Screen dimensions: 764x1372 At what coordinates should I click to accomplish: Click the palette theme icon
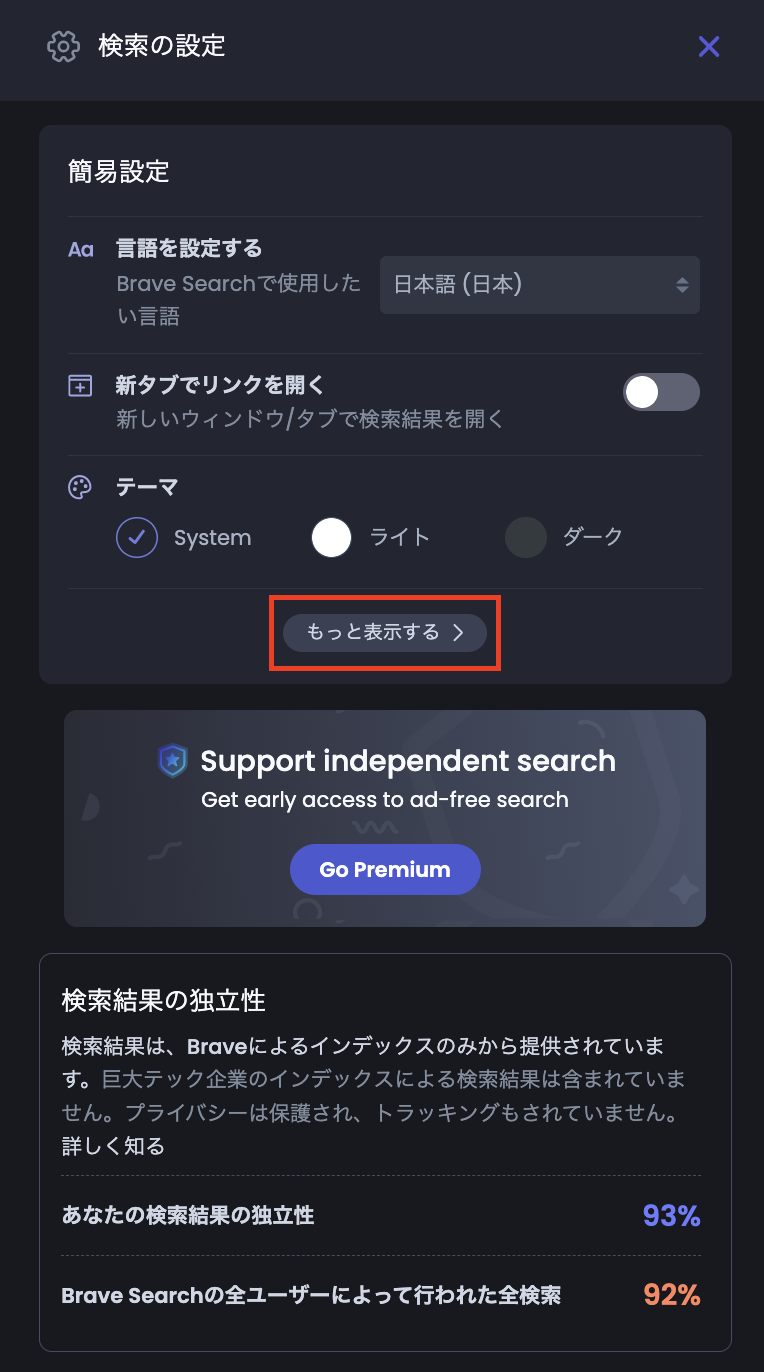[80, 488]
